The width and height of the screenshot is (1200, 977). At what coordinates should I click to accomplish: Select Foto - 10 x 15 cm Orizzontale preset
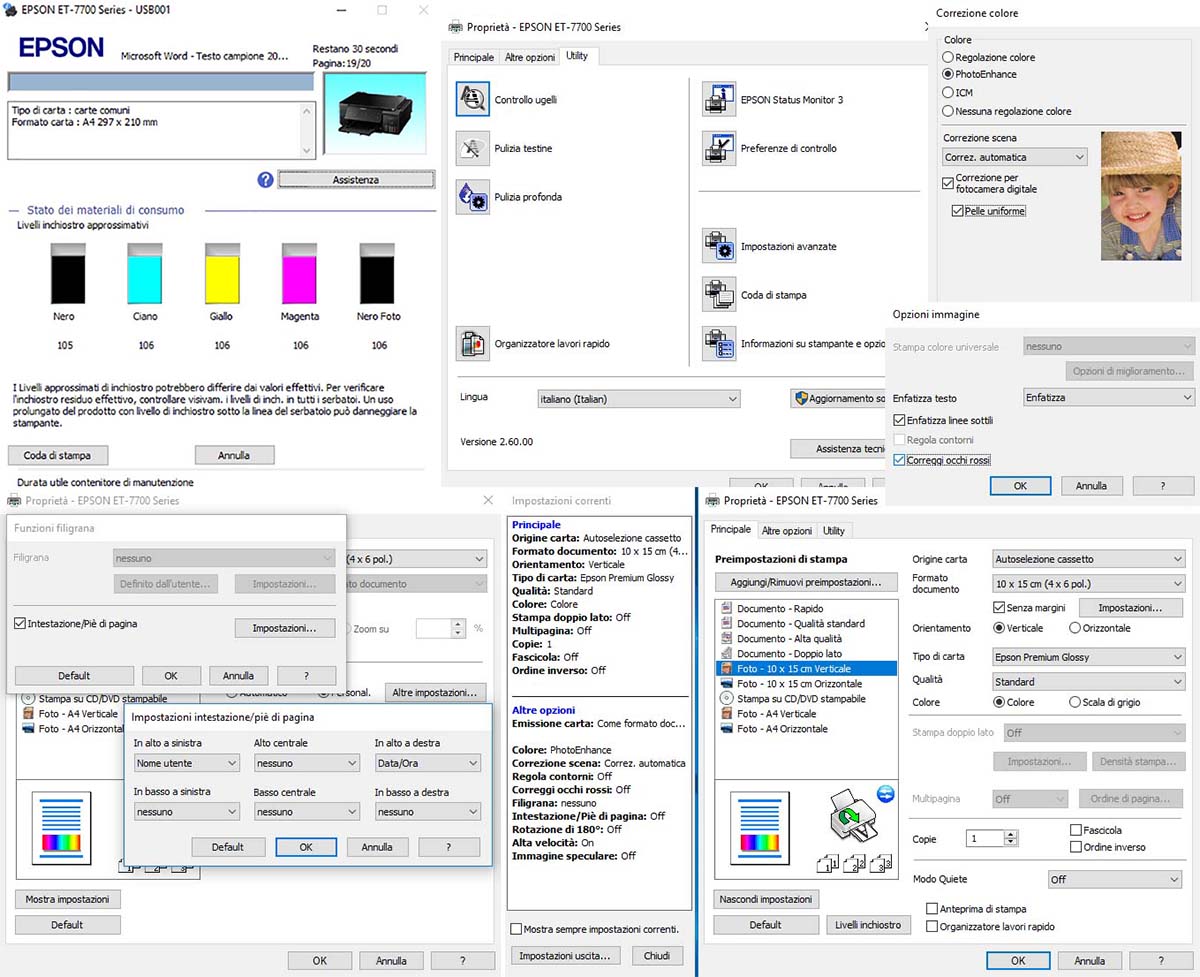point(799,683)
